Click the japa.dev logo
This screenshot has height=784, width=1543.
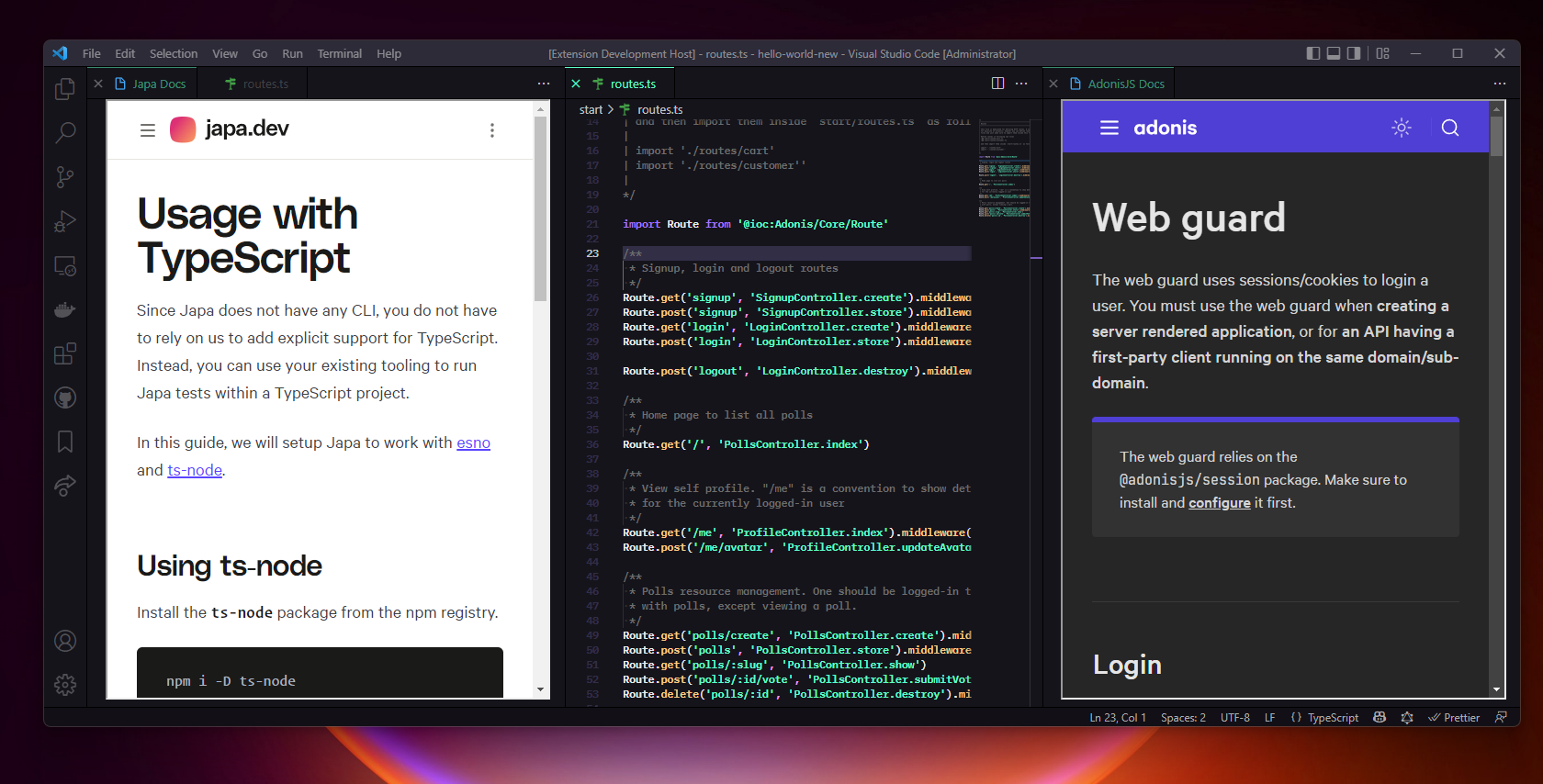(x=230, y=129)
